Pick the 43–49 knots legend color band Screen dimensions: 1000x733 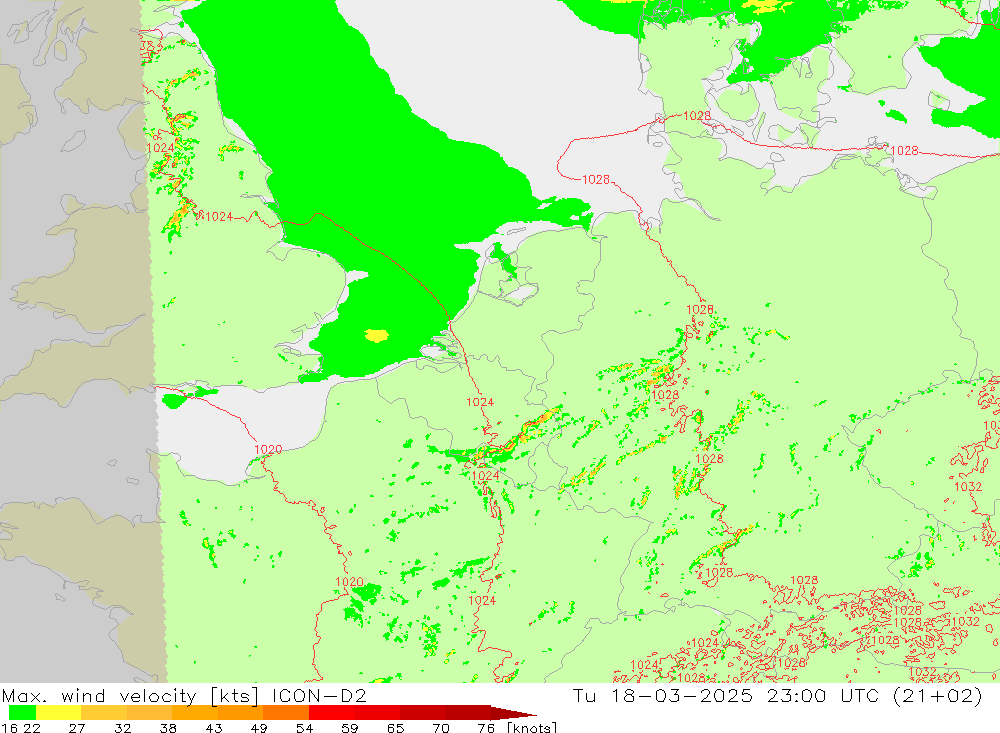coord(240,713)
